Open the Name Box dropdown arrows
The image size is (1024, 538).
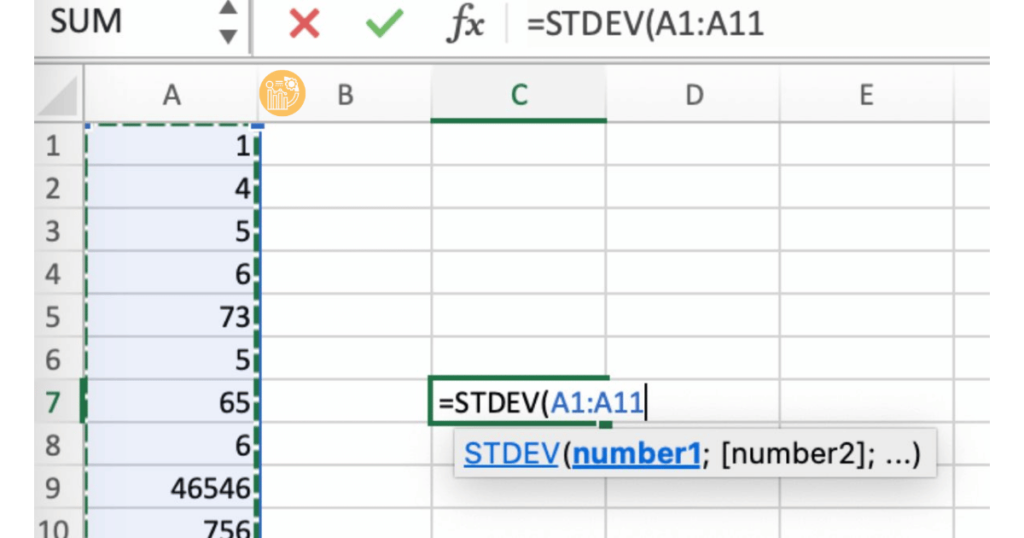(228, 24)
